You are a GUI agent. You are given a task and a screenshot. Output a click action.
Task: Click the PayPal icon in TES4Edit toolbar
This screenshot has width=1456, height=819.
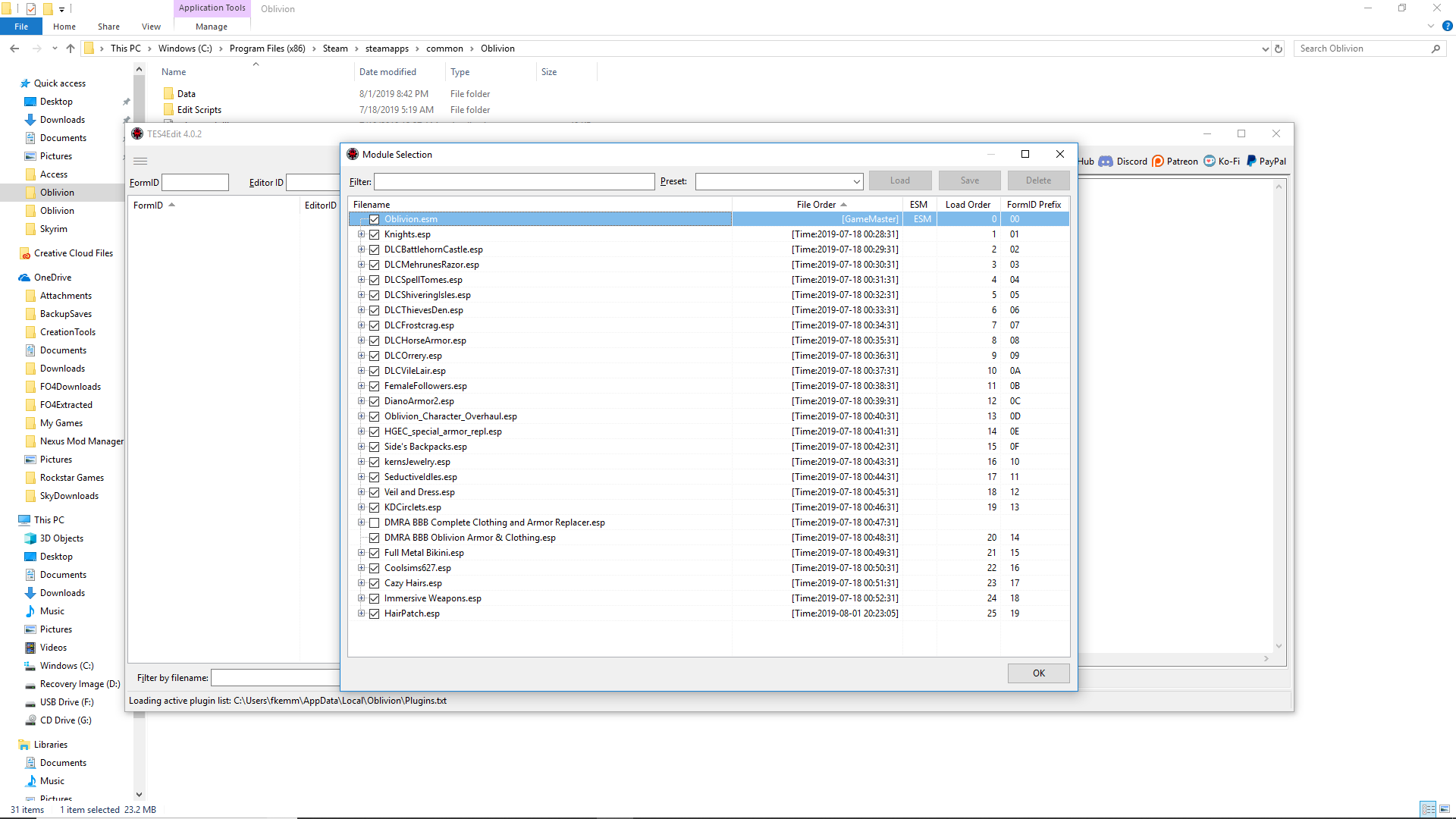point(1251,162)
